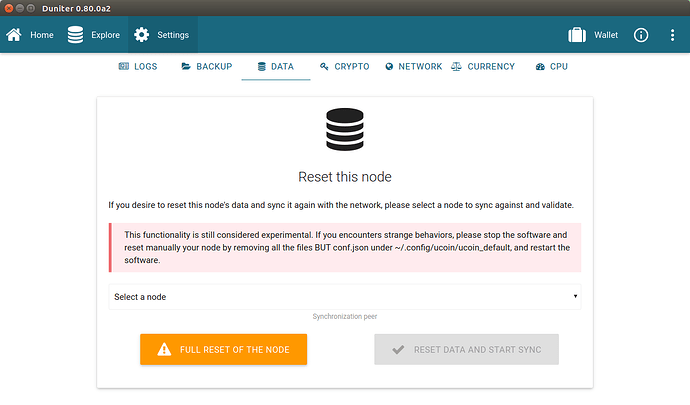Click the Currency scales icon

pyautogui.click(x=456, y=66)
